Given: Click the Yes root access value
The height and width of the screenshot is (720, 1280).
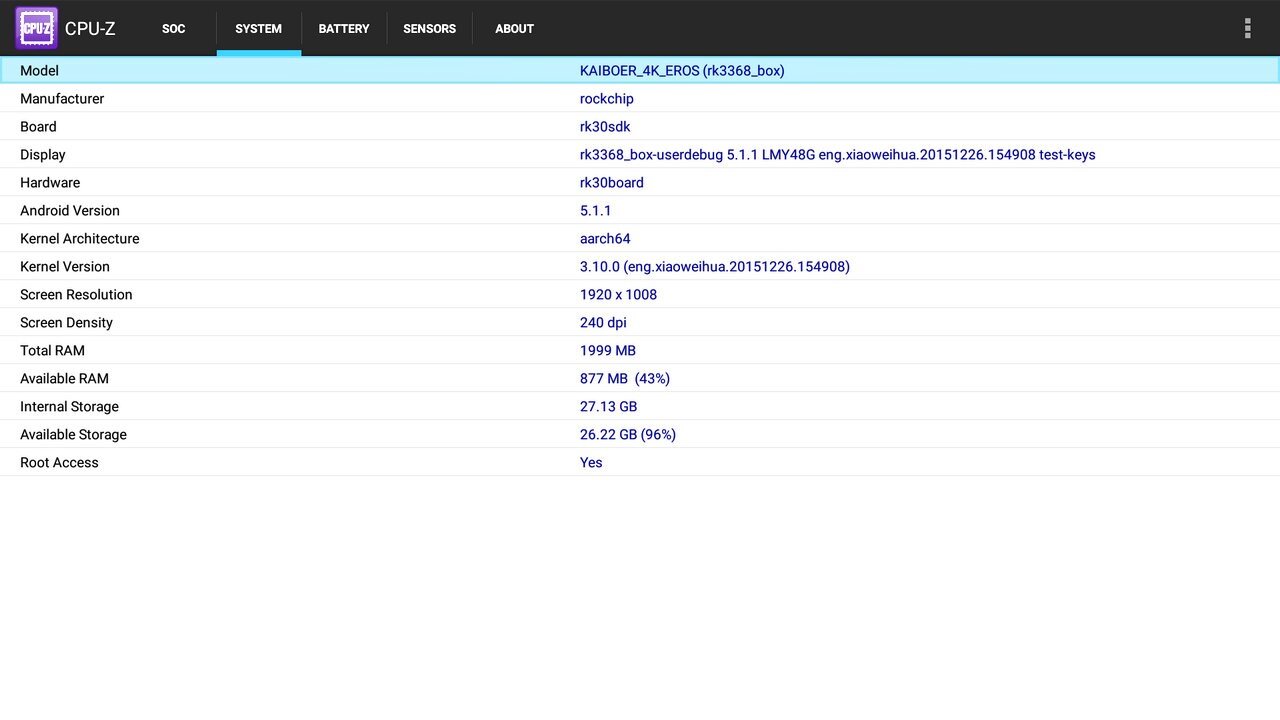Looking at the screenshot, I should tap(591, 463).
